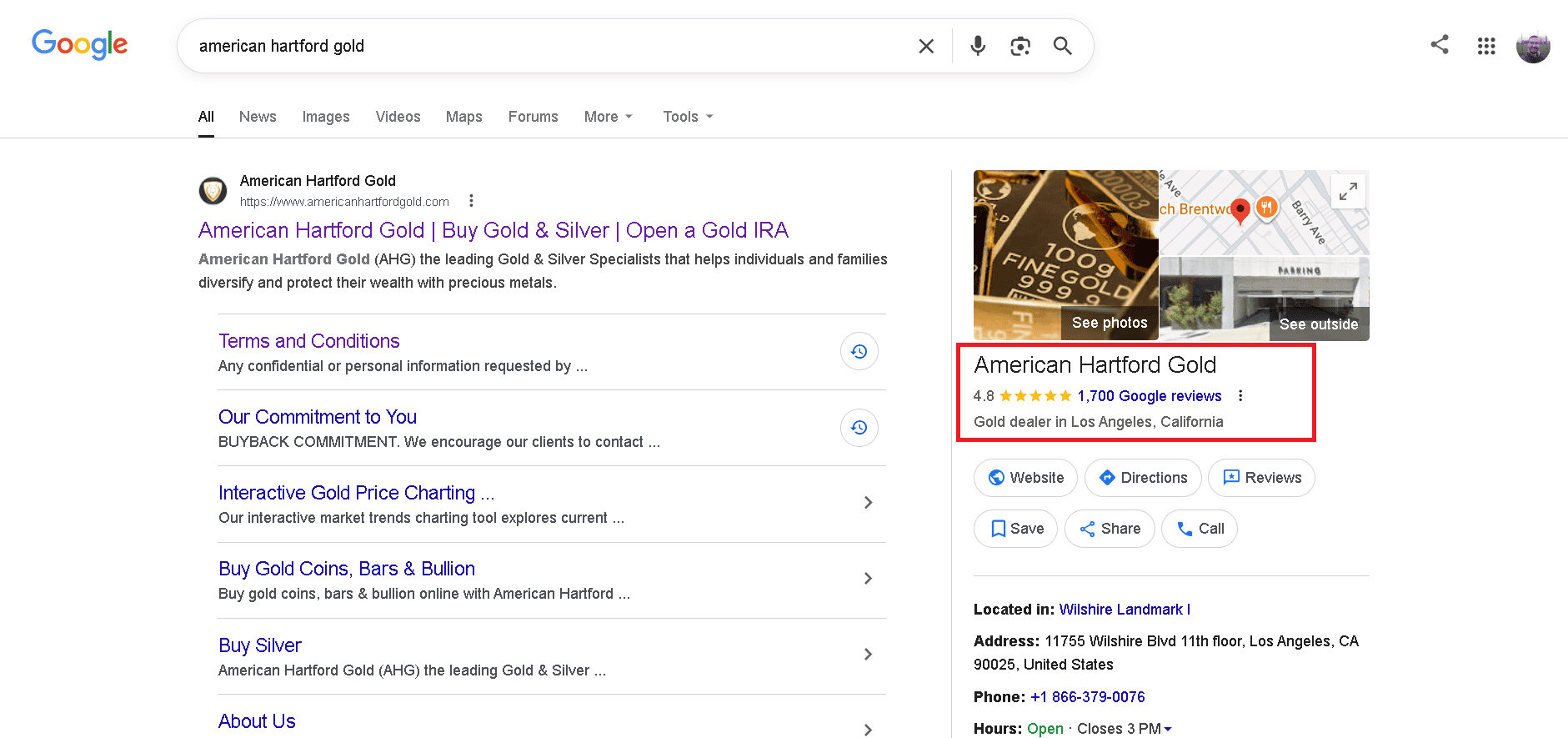Open the More dropdown menu

coord(609,117)
